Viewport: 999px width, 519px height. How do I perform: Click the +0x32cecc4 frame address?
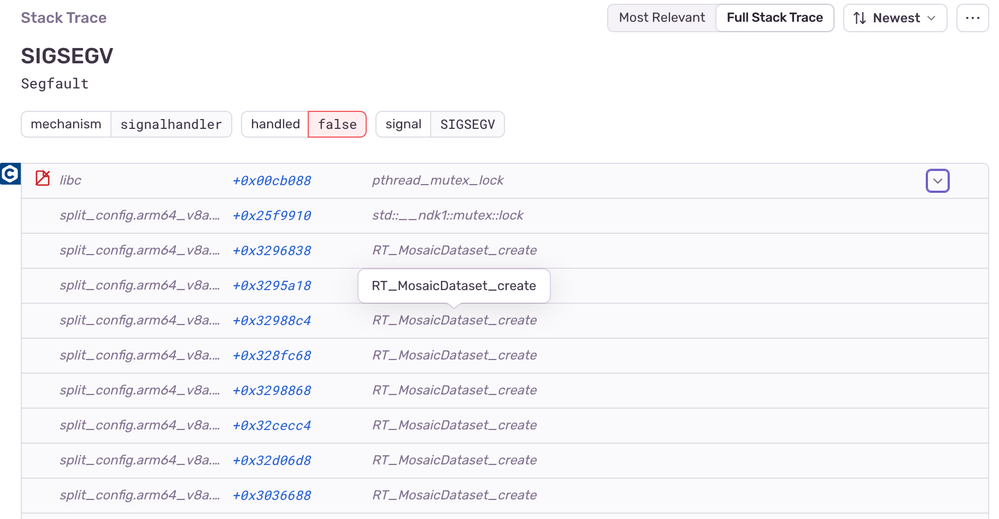(271, 426)
